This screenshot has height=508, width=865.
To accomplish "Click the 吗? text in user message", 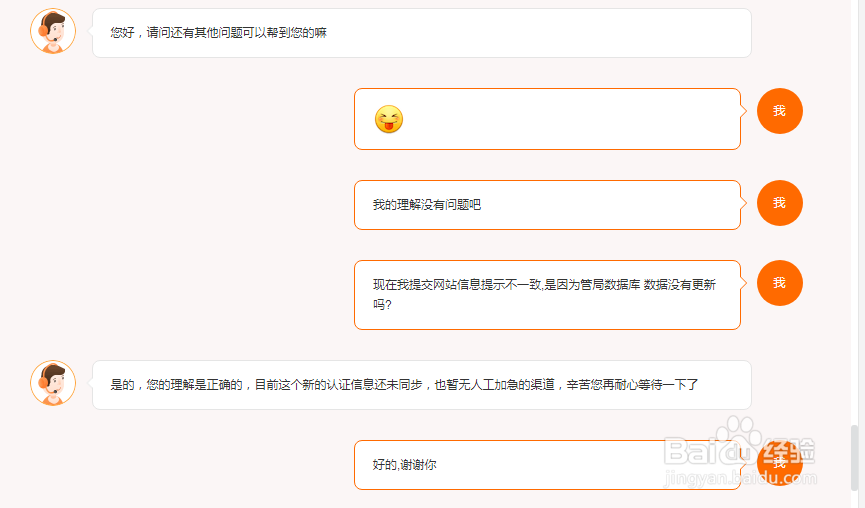I will click(x=382, y=304).
